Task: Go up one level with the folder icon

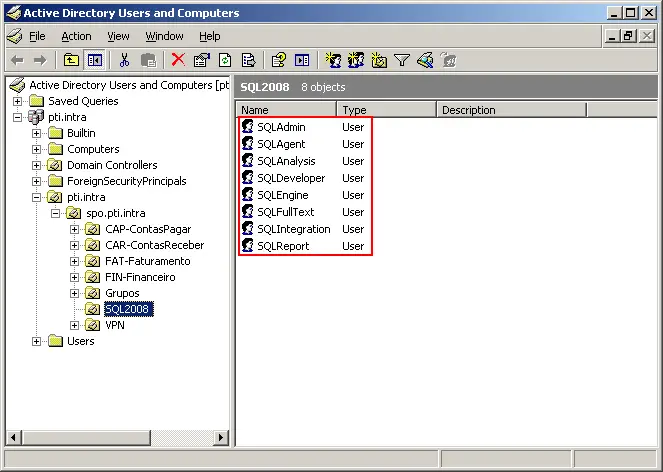Action: point(71,60)
